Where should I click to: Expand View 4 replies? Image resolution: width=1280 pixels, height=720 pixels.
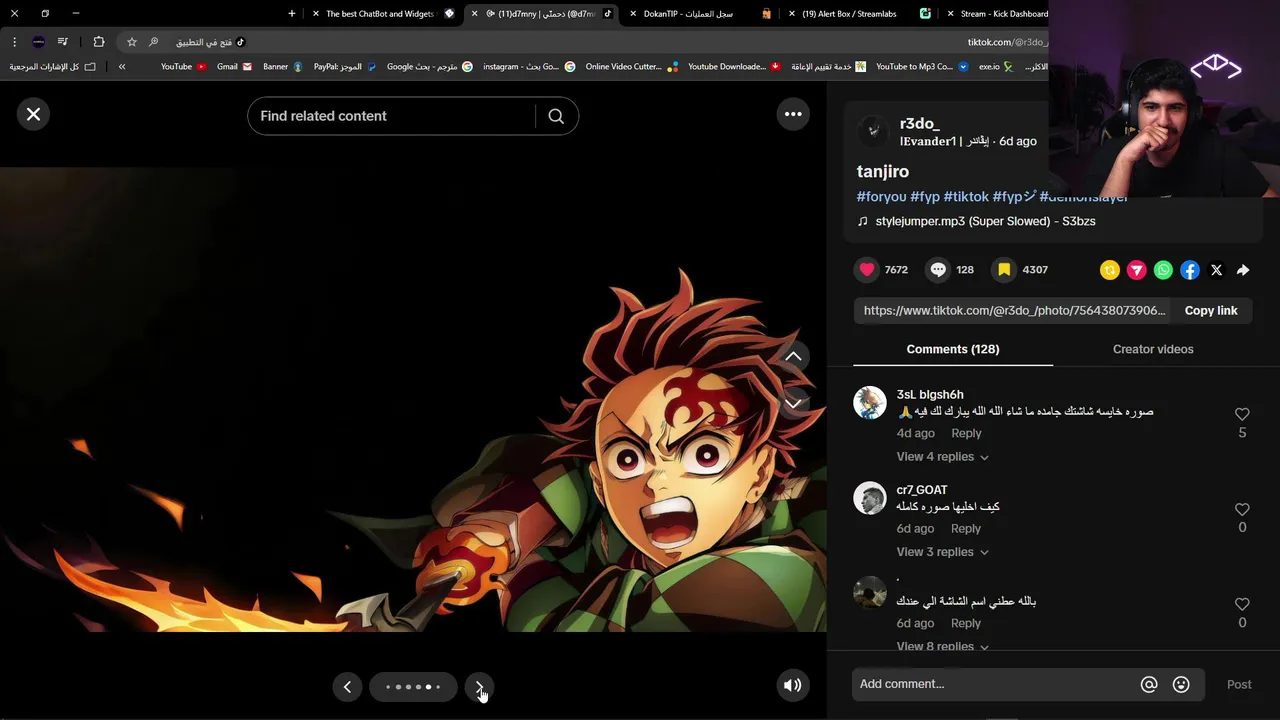pos(942,456)
